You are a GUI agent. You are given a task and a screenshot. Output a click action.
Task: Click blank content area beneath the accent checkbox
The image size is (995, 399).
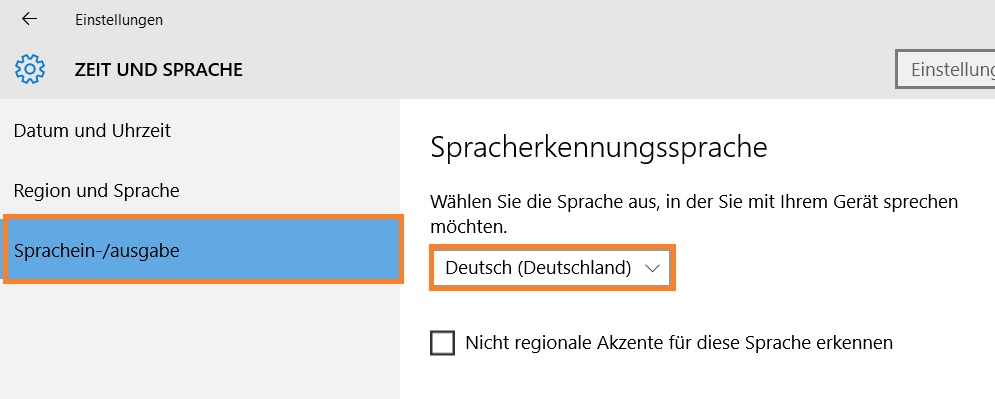point(698,381)
